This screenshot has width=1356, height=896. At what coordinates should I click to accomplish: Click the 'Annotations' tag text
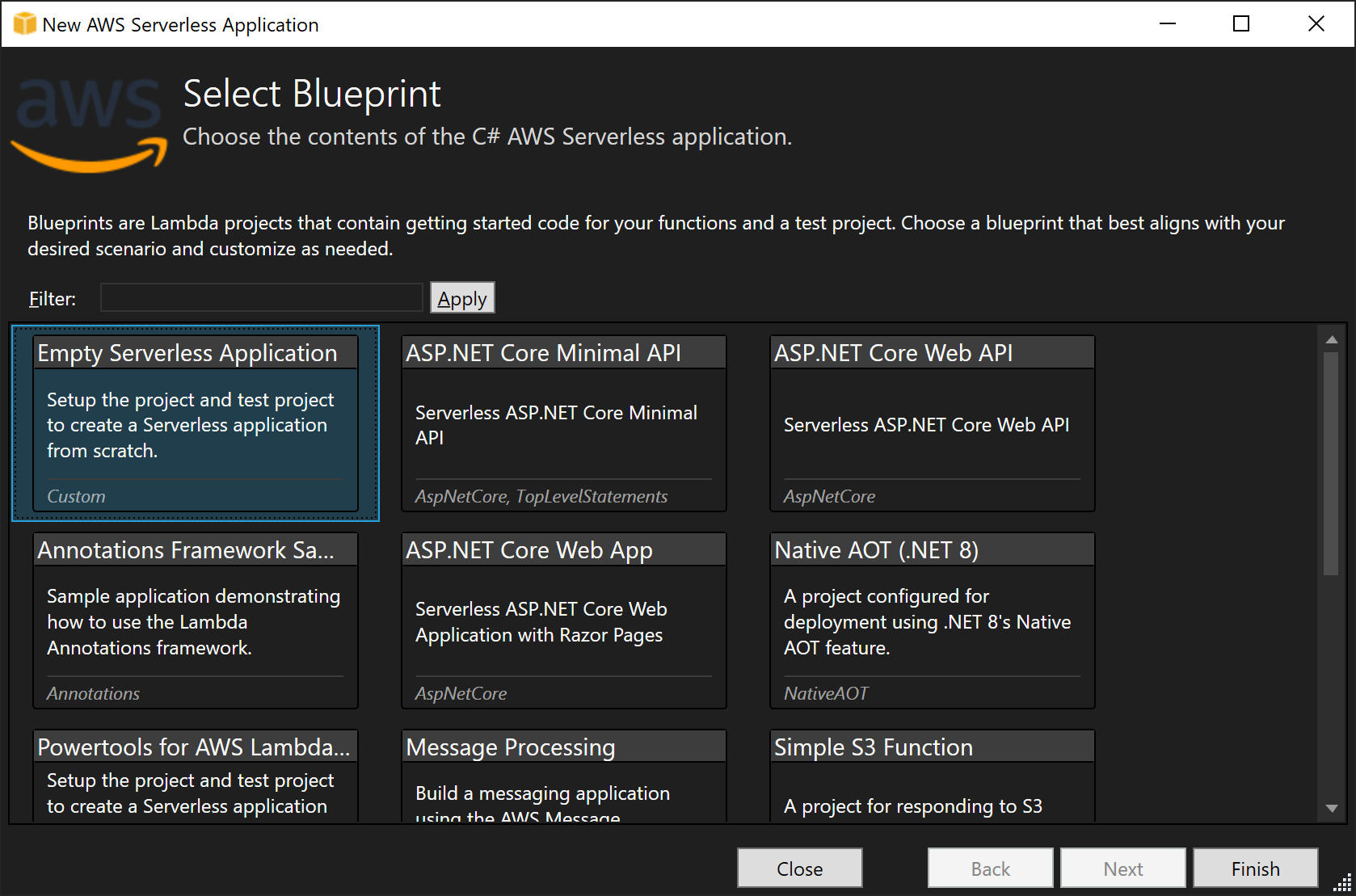pyautogui.click(x=93, y=693)
